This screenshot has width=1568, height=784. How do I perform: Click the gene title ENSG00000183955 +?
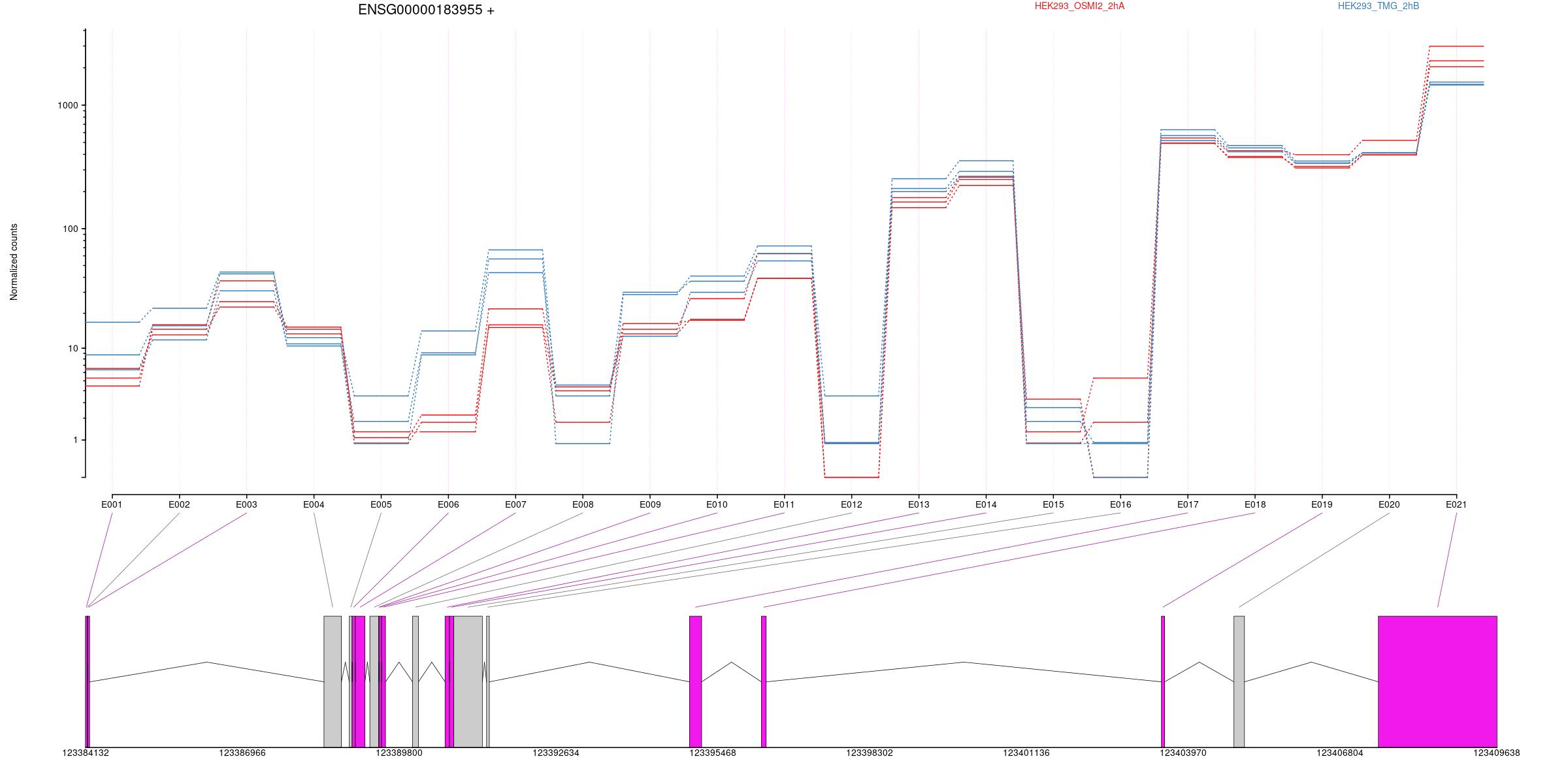coord(426,10)
